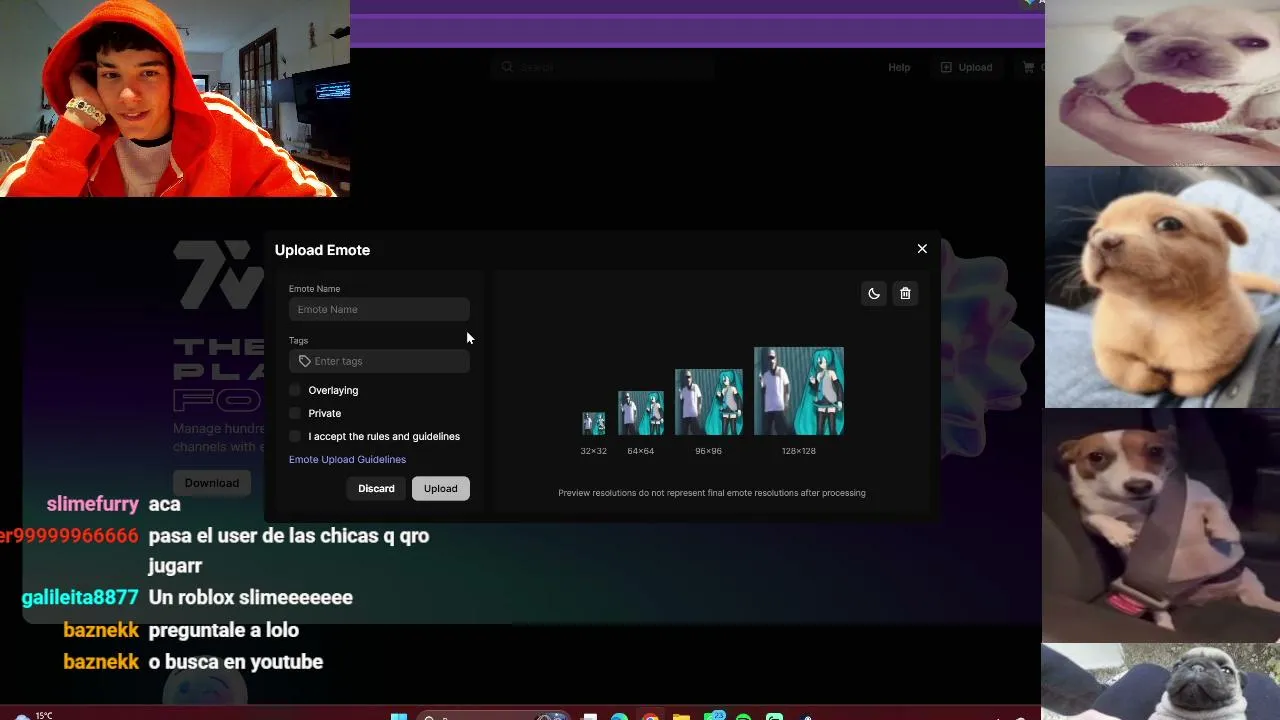The height and width of the screenshot is (720, 1280).
Task: Click the "Upload Emote" dialog title
Action: [x=322, y=250]
